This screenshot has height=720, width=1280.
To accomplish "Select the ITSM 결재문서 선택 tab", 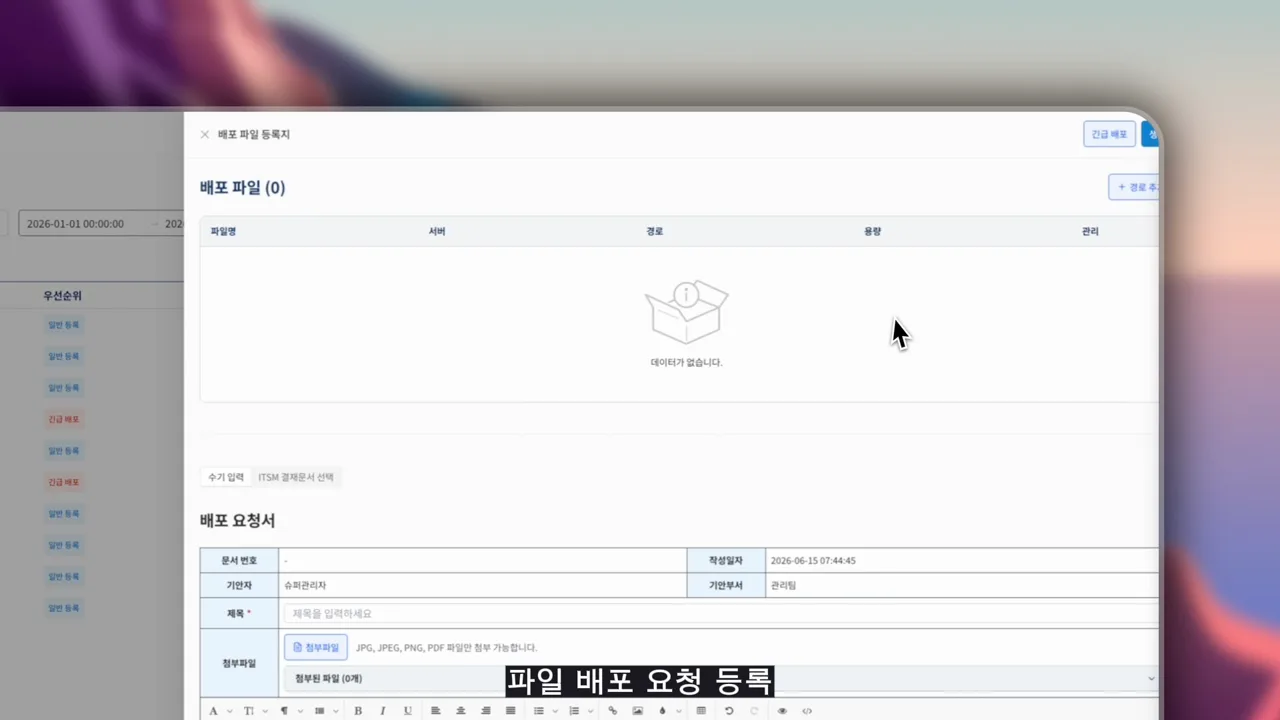I will pos(296,477).
